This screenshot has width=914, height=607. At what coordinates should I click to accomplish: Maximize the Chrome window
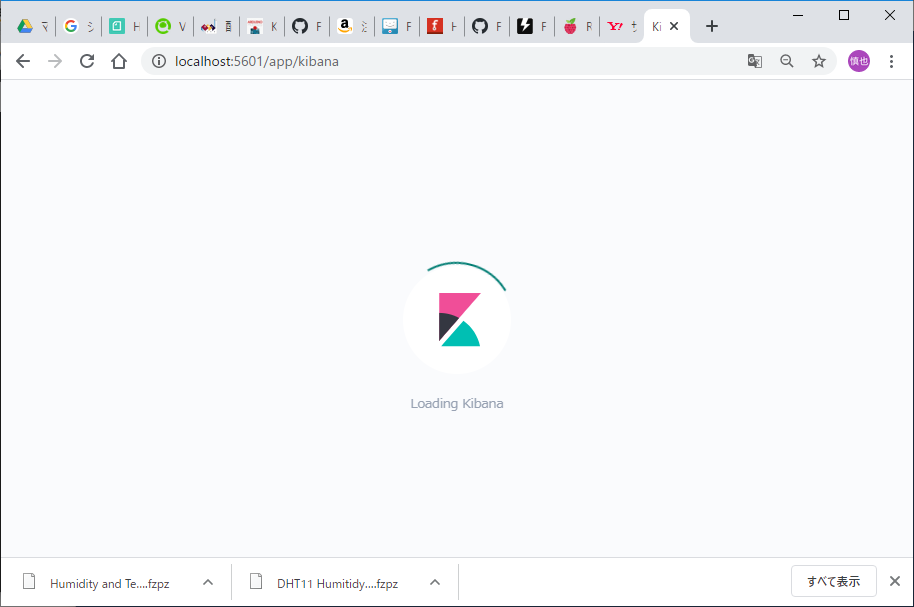click(843, 15)
